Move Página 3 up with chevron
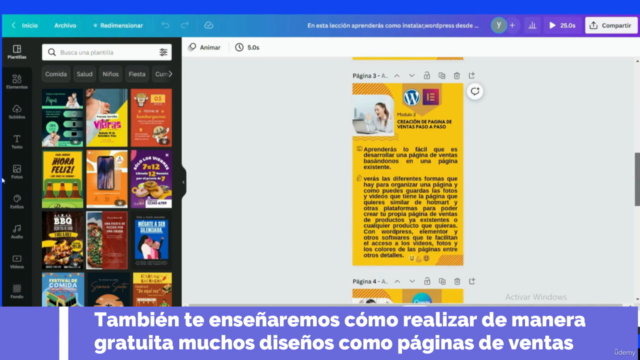Screen dimensions: 640x360 click(397, 76)
